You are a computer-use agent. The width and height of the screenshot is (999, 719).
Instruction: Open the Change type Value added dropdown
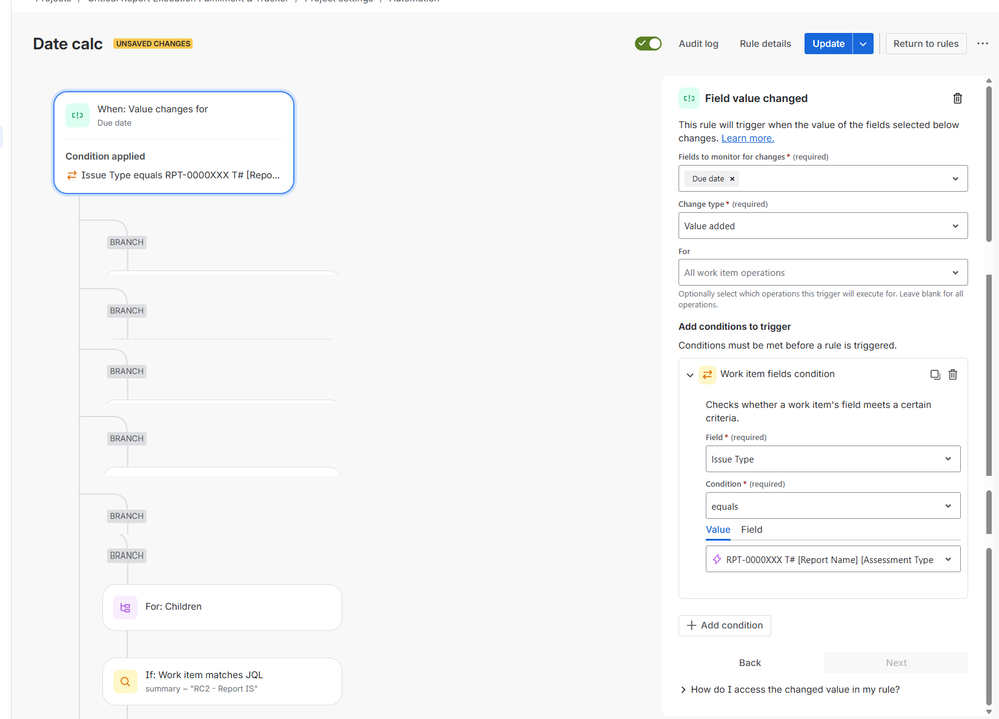click(823, 226)
